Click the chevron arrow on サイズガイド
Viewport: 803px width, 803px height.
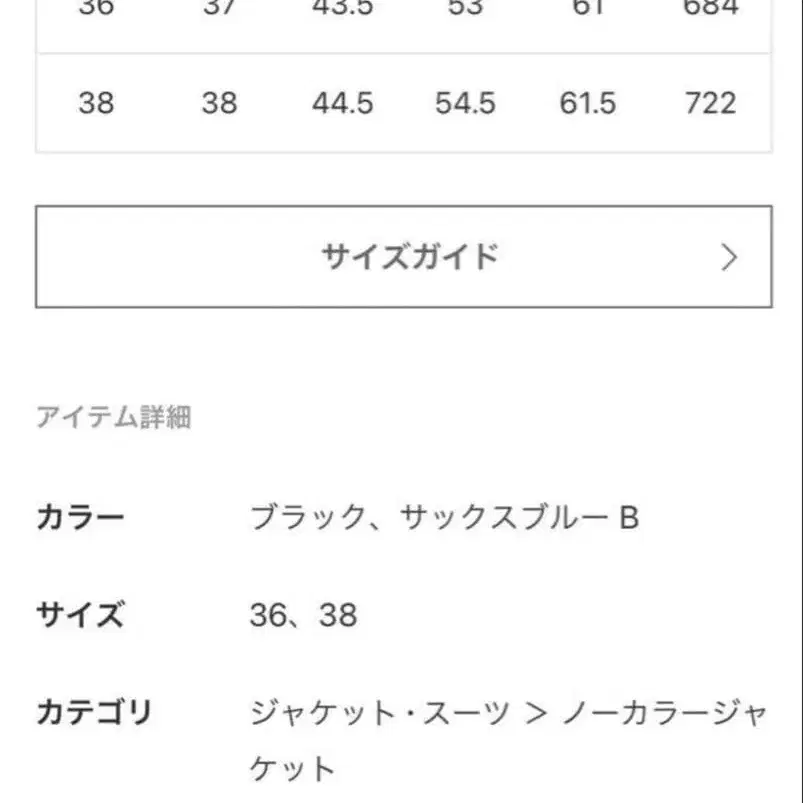(x=729, y=258)
